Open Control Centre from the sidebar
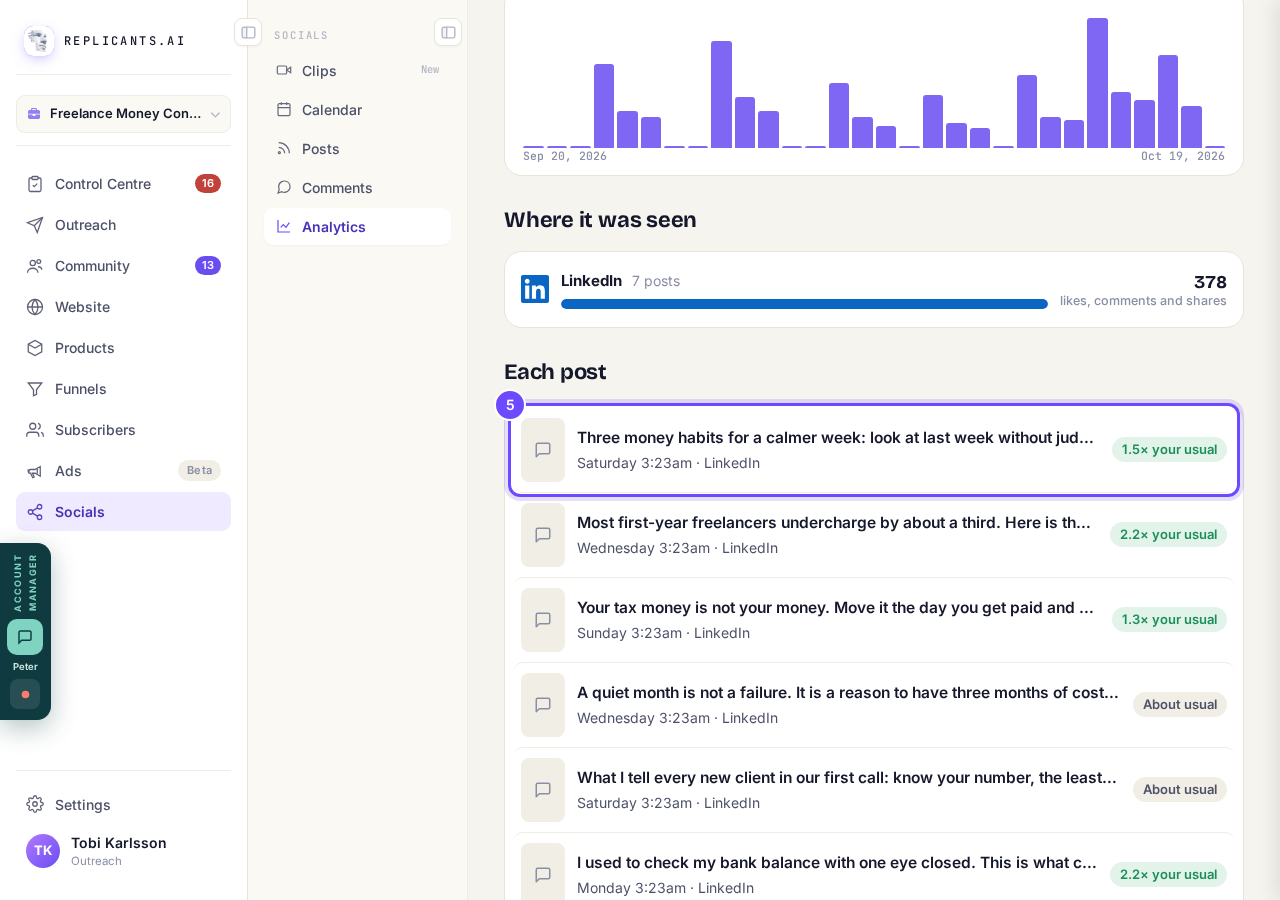Screen dimensions: 1280x900 [123, 184]
